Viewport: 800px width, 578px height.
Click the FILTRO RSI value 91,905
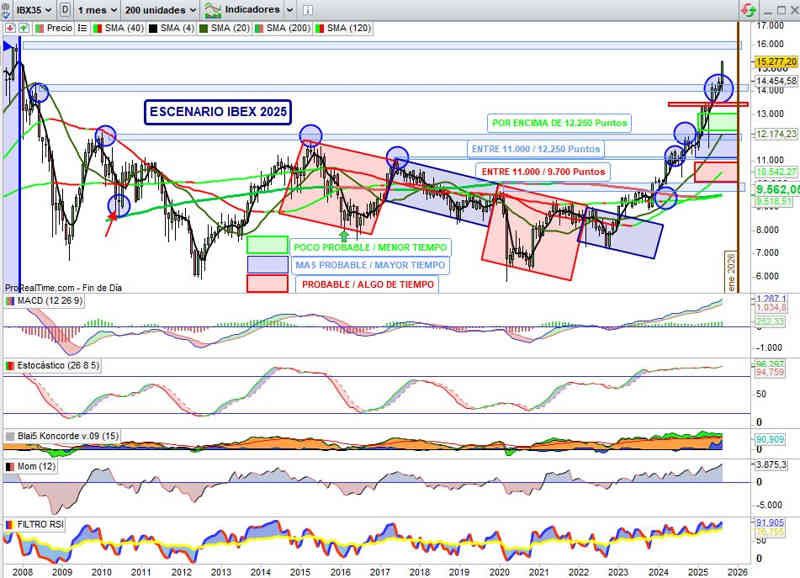click(770, 523)
